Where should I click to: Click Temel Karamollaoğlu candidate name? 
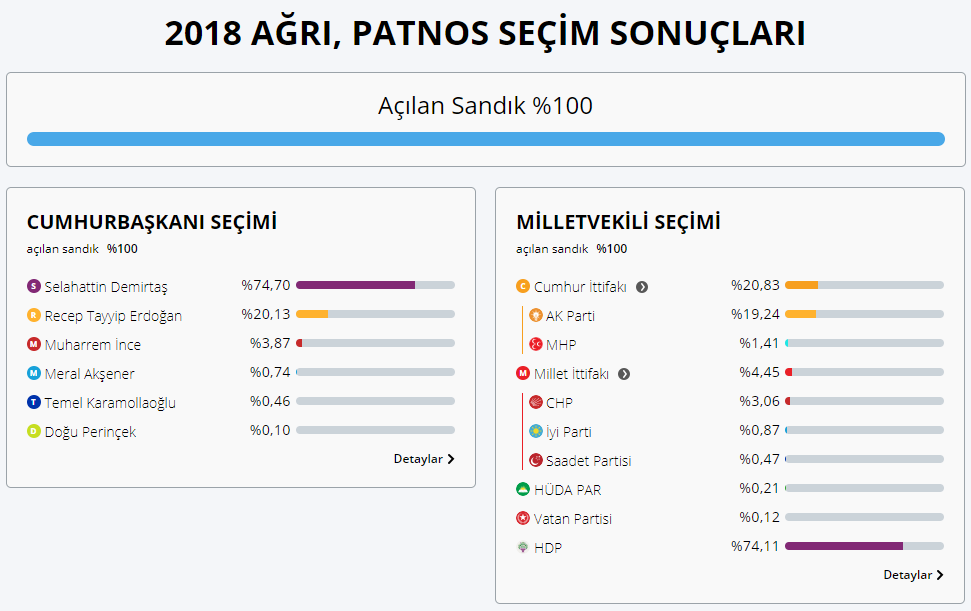point(110,403)
